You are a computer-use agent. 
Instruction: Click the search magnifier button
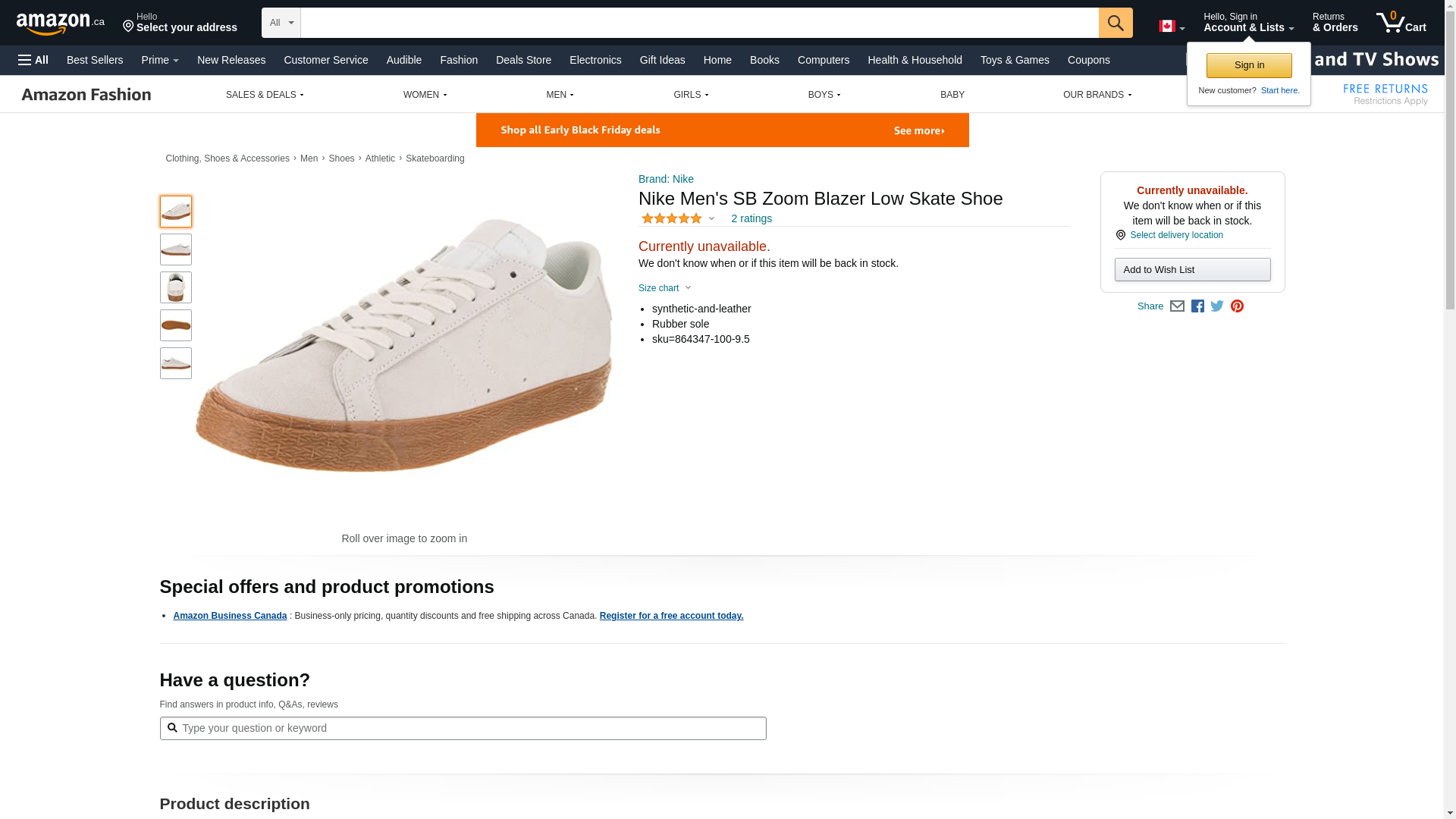tap(1115, 23)
